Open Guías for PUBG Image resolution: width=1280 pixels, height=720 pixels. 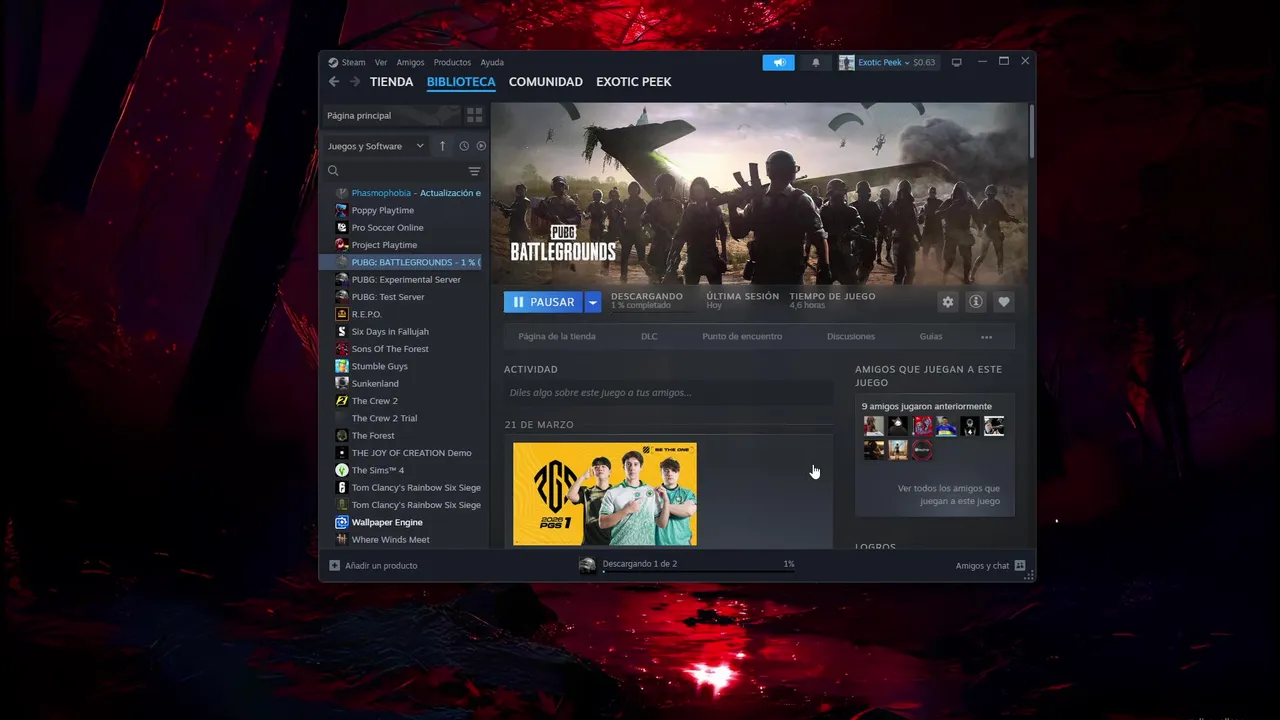tap(931, 337)
